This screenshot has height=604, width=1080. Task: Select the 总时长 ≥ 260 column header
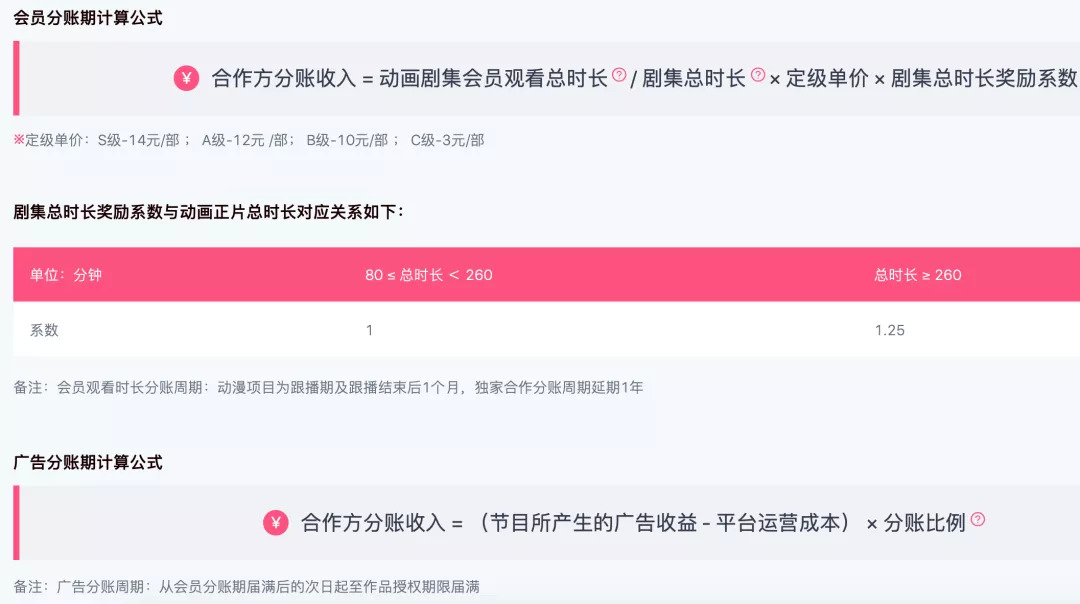[x=918, y=274]
